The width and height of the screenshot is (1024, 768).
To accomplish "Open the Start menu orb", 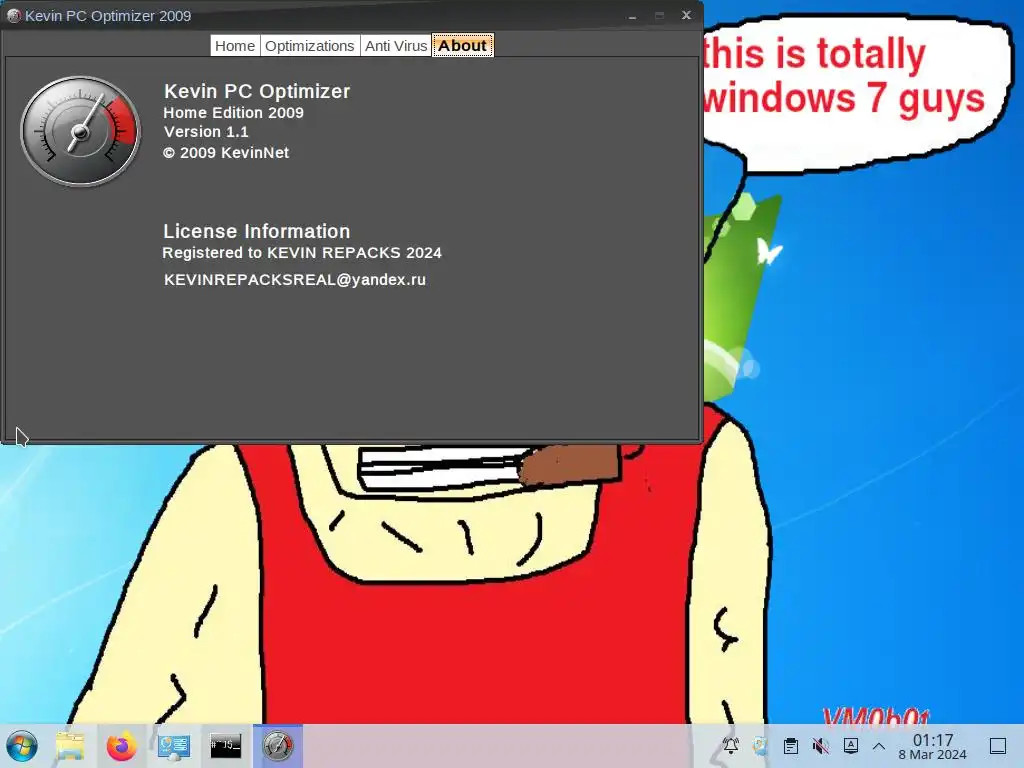I will (x=22, y=746).
